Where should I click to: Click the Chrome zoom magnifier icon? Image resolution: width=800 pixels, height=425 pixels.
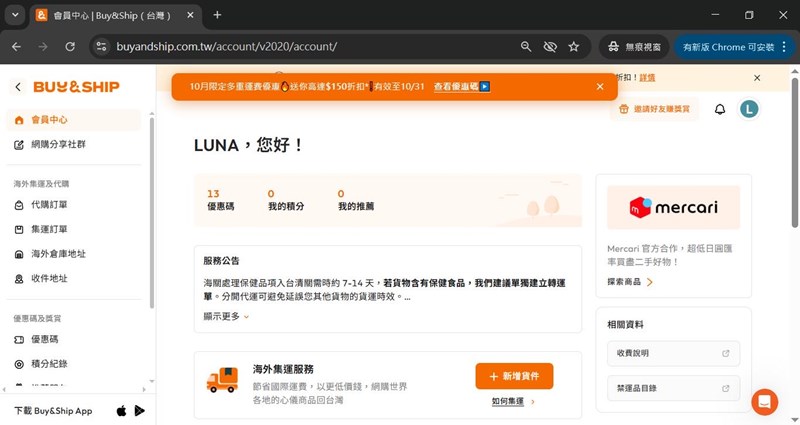[526, 47]
